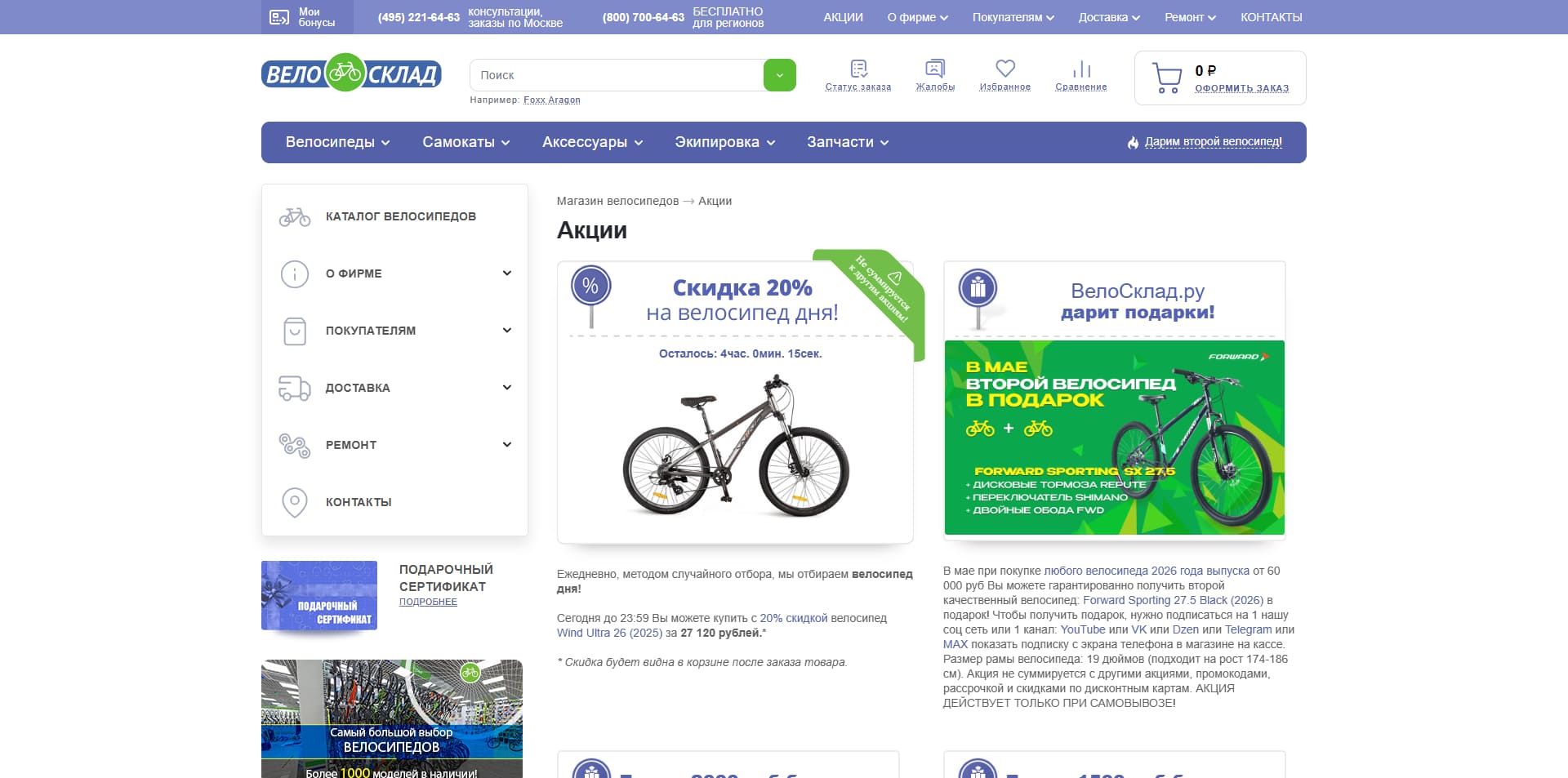Expand the Доставка sidebar section

tap(506, 388)
